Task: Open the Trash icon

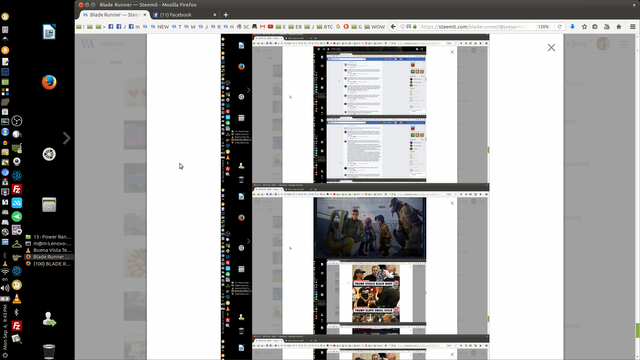Action: point(49,351)
